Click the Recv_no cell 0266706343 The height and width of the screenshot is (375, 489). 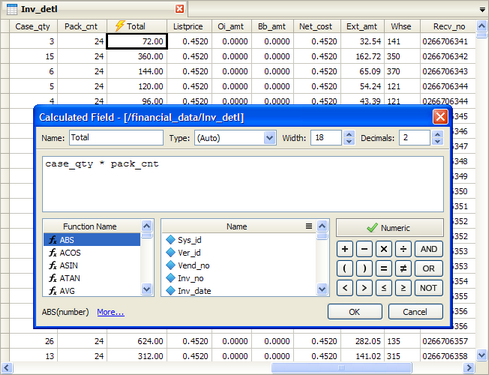pos(448,71)
